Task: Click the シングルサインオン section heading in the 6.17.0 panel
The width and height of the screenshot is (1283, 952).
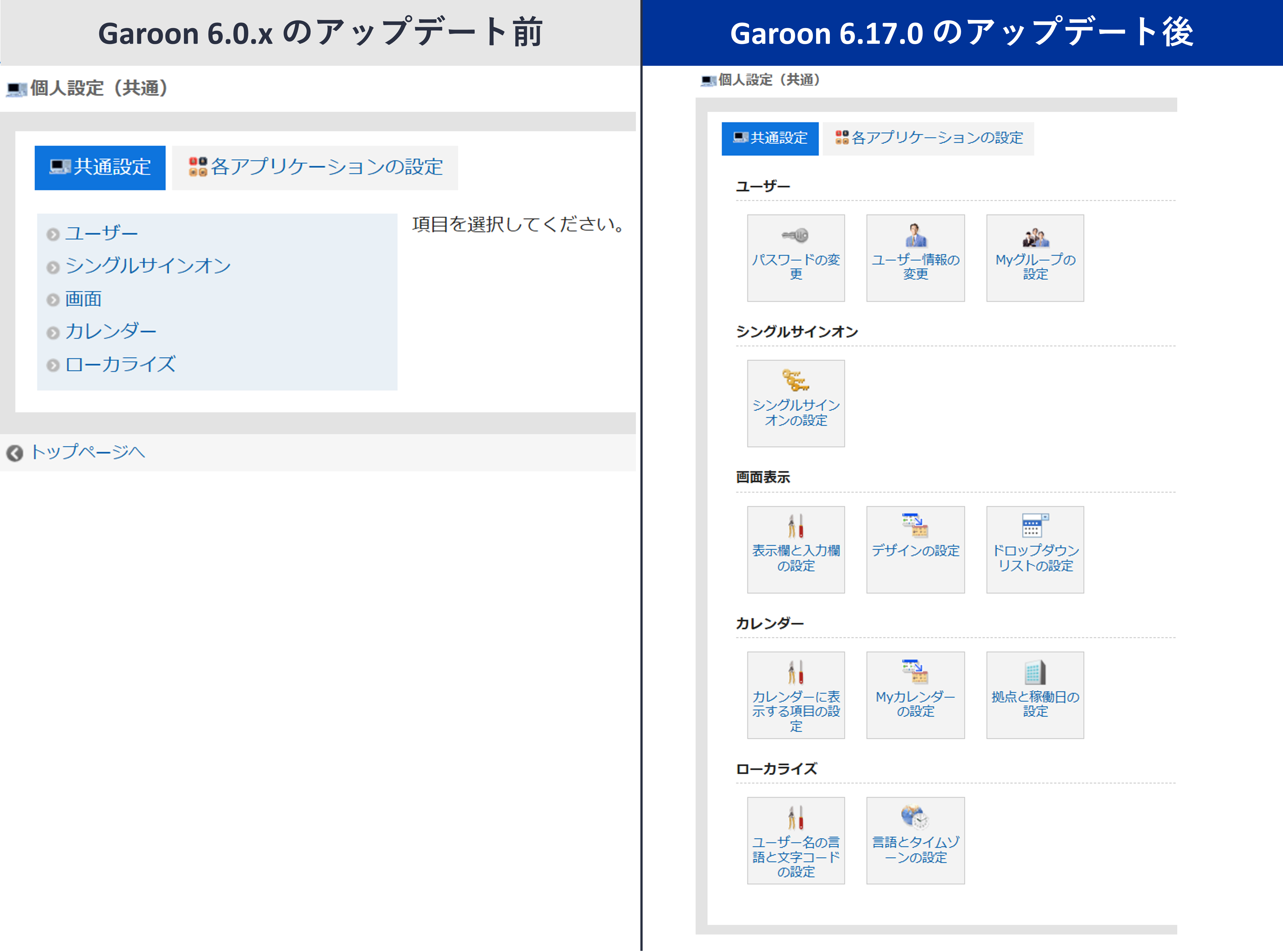Action: [797, 332]
